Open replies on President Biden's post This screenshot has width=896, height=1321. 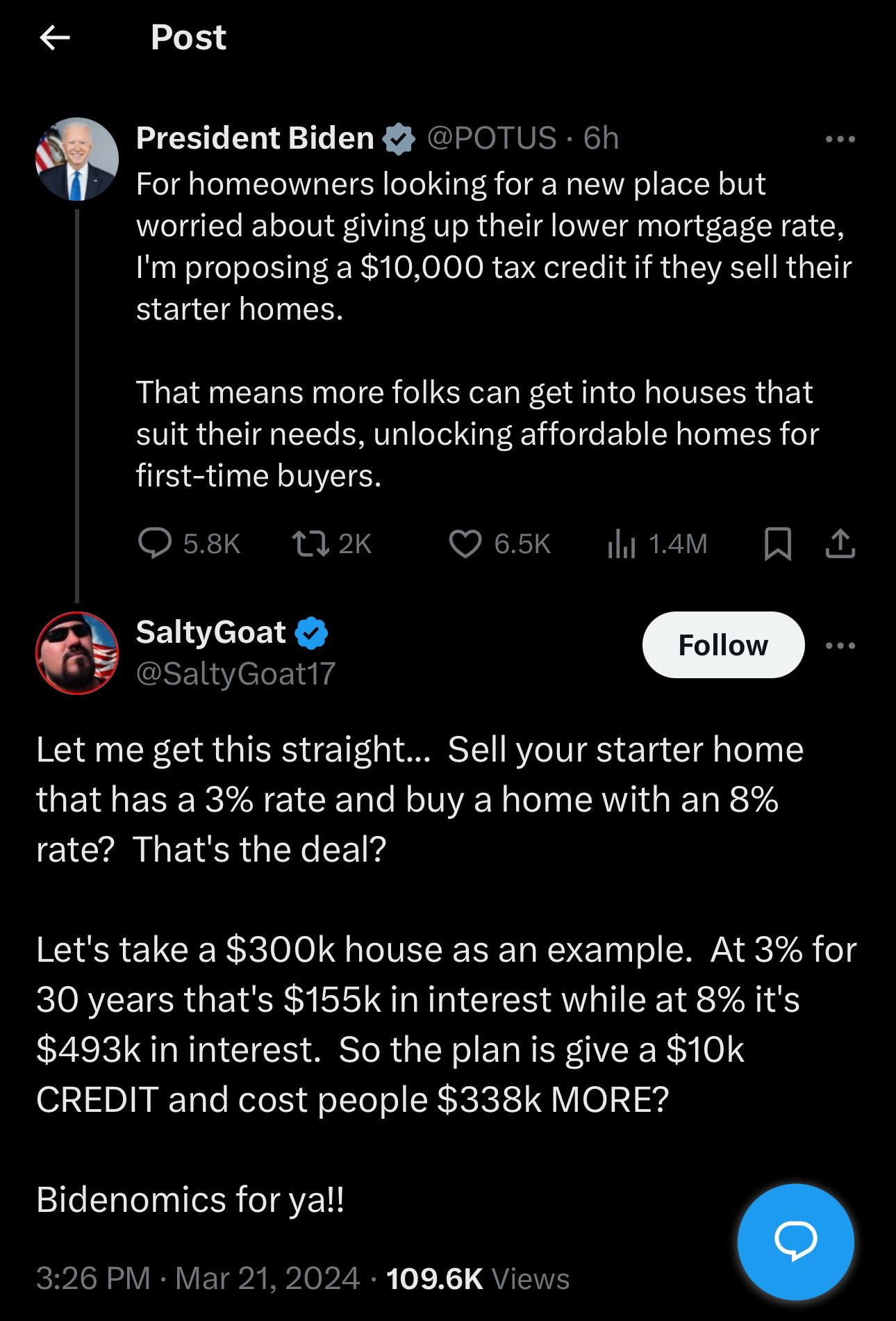[x=156, y=543]
